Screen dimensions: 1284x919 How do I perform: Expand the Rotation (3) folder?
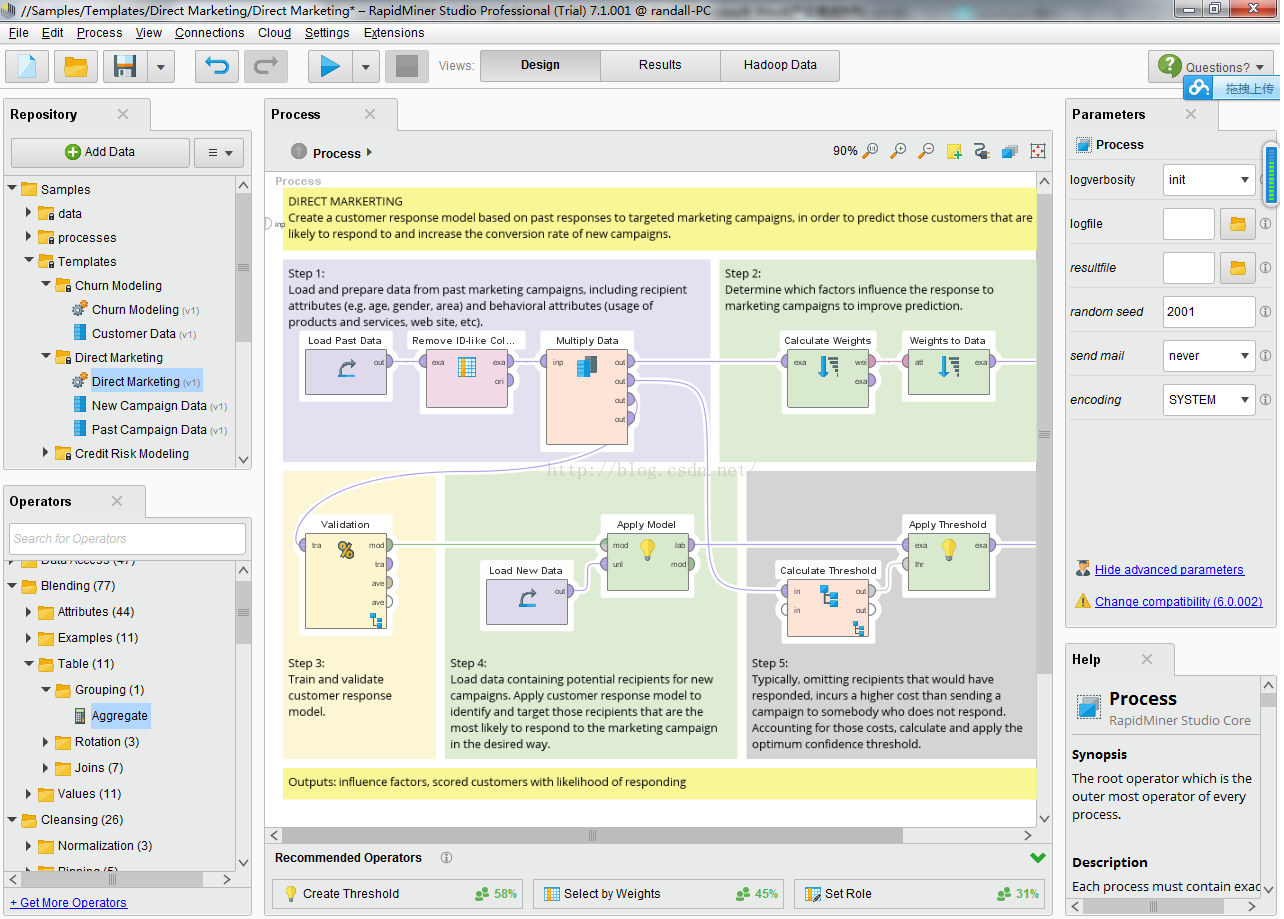point(46,741)
